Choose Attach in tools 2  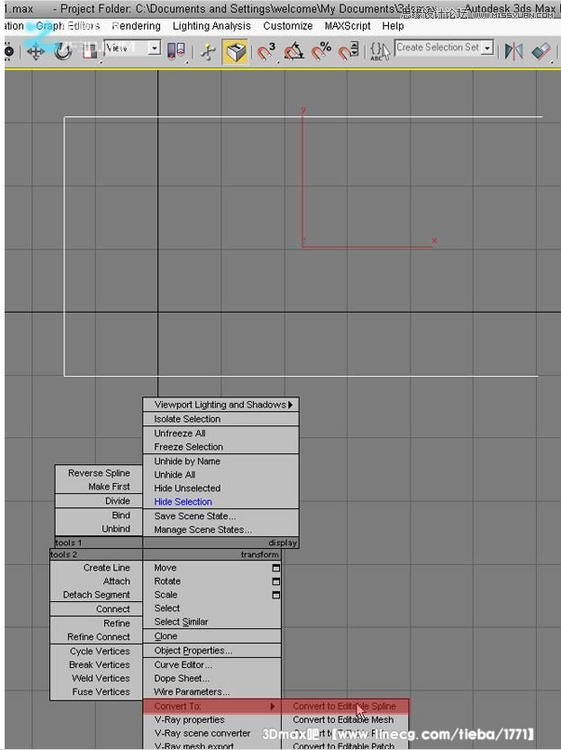(96, 581)
